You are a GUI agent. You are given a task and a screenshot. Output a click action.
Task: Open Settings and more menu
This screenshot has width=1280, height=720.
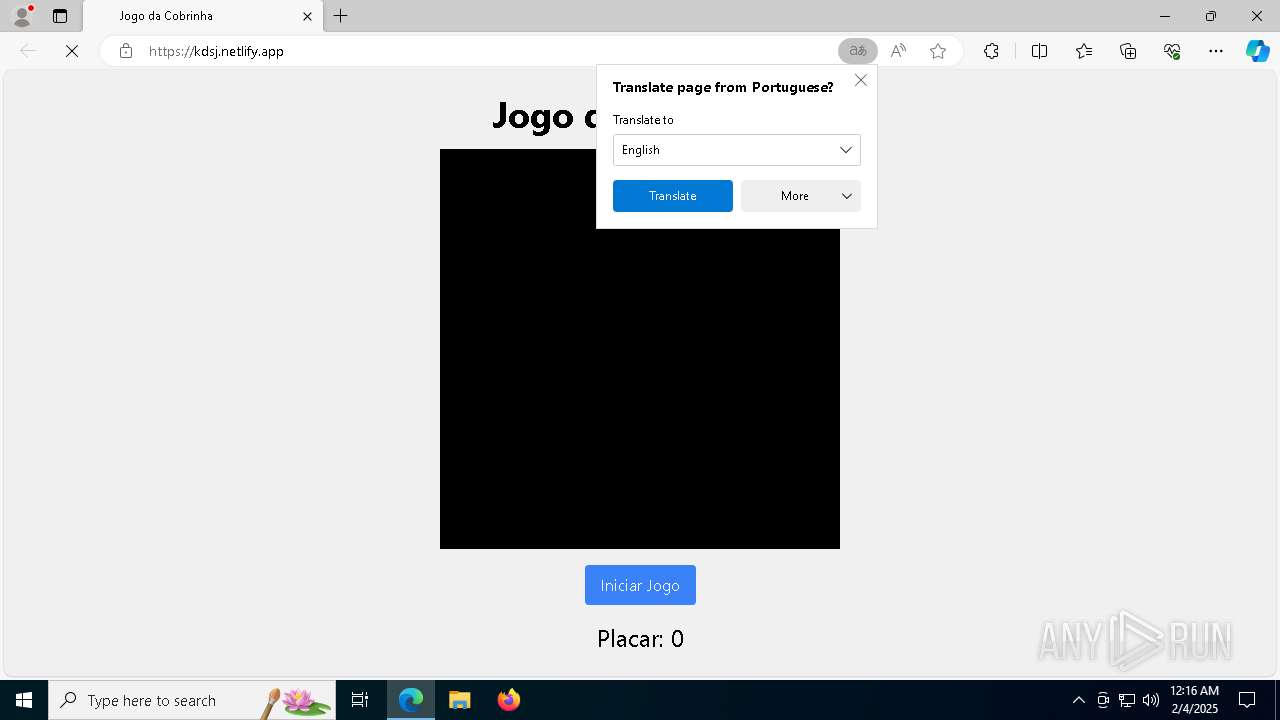tap(1216, 51)
